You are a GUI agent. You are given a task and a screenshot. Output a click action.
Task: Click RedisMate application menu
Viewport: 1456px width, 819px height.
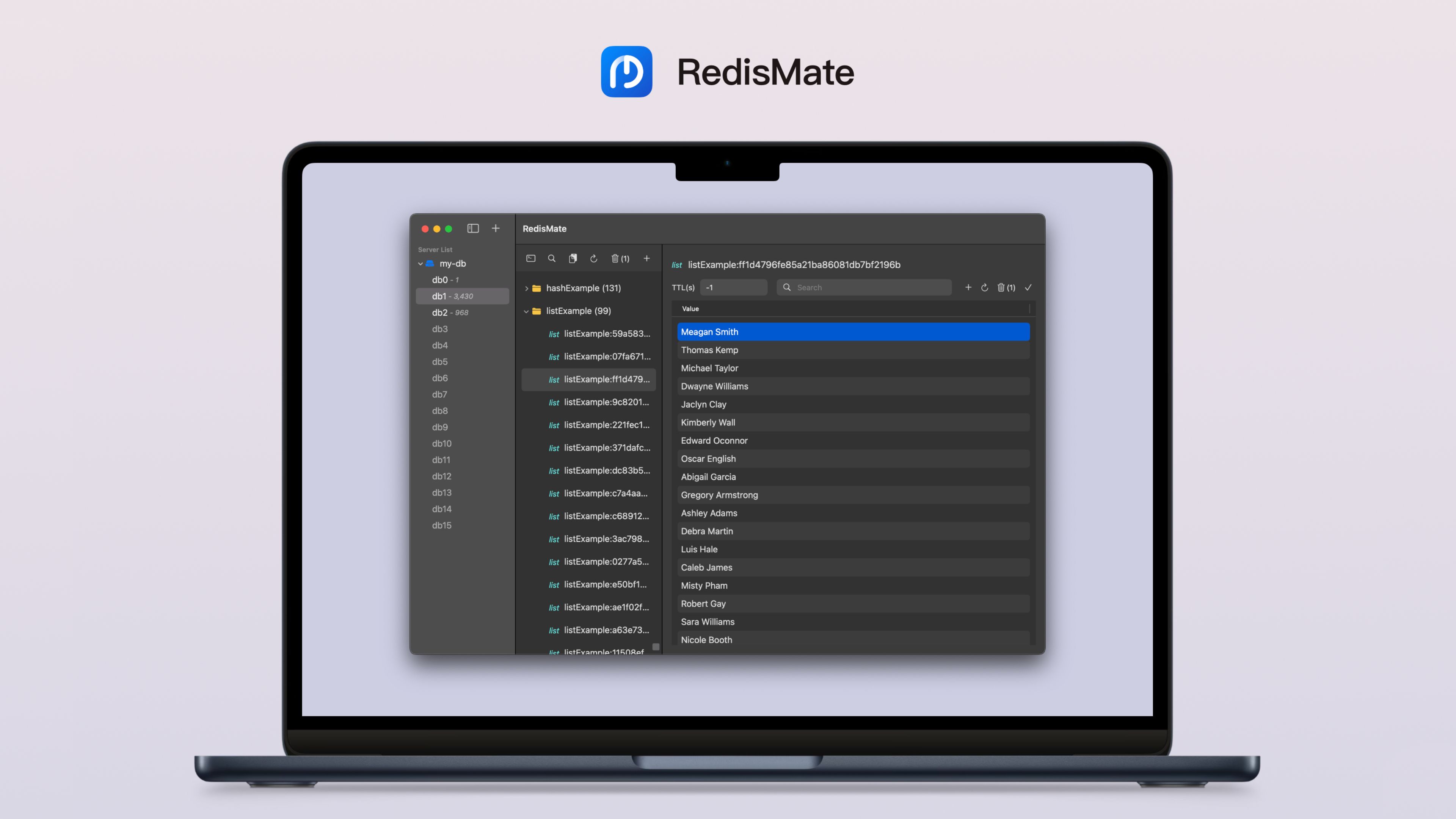click(x=545, y=228)
